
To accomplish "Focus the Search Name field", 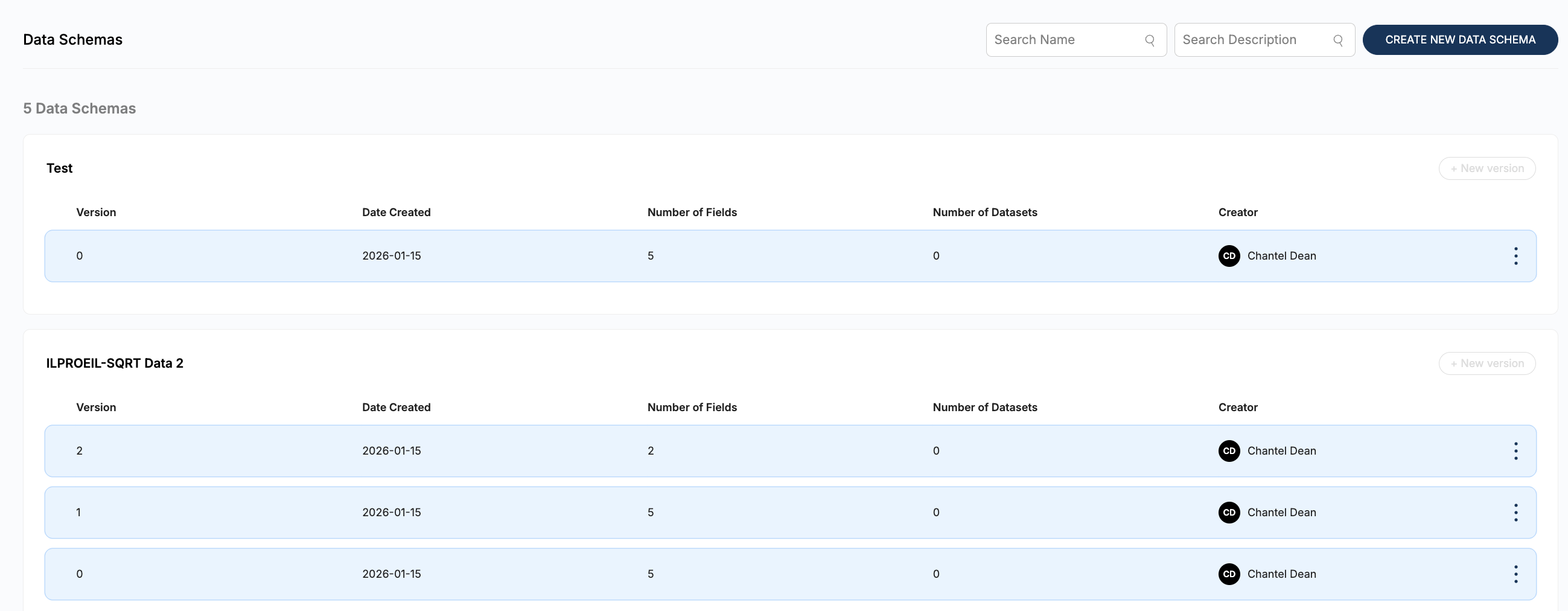I will pos(1076,40).
